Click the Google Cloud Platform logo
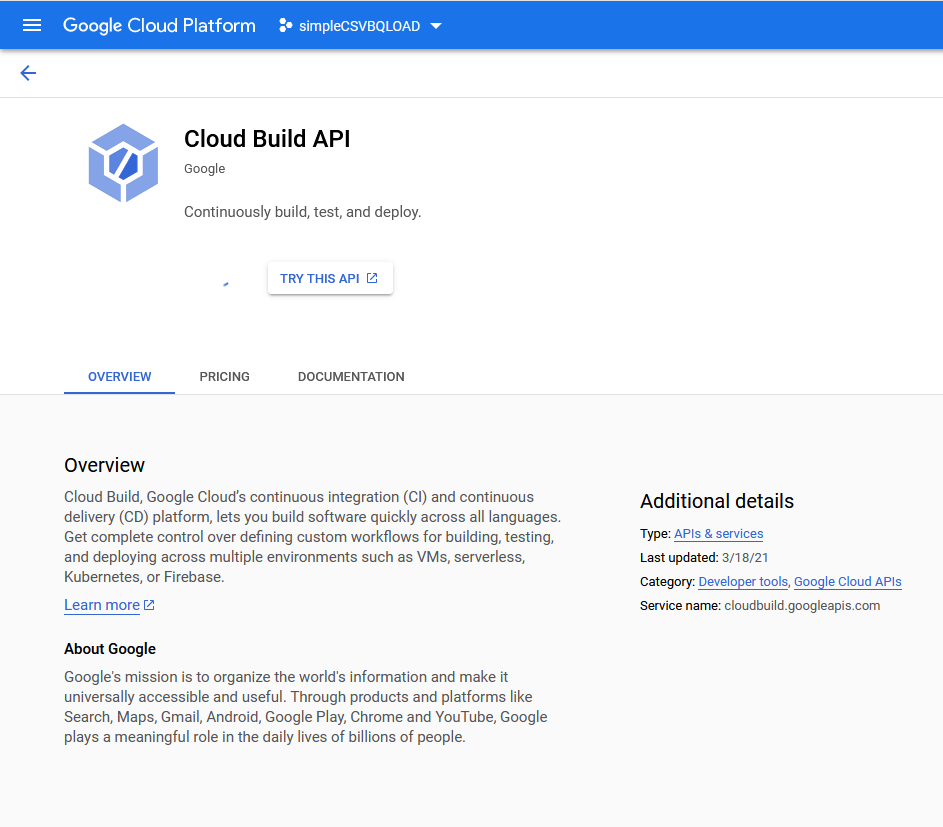 tap(159, 25)
